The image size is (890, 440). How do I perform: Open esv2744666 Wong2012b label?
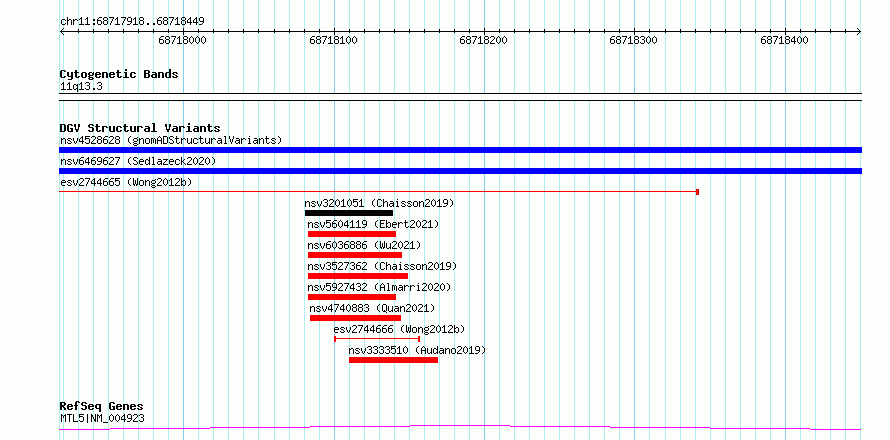pyautogui.click(x=400, y=329)
